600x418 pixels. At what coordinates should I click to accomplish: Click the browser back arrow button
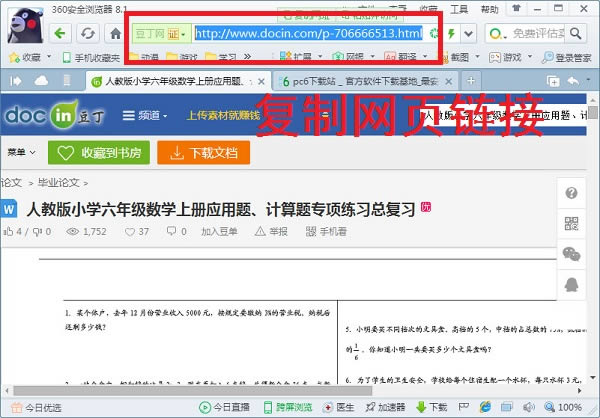coord(61,33)
